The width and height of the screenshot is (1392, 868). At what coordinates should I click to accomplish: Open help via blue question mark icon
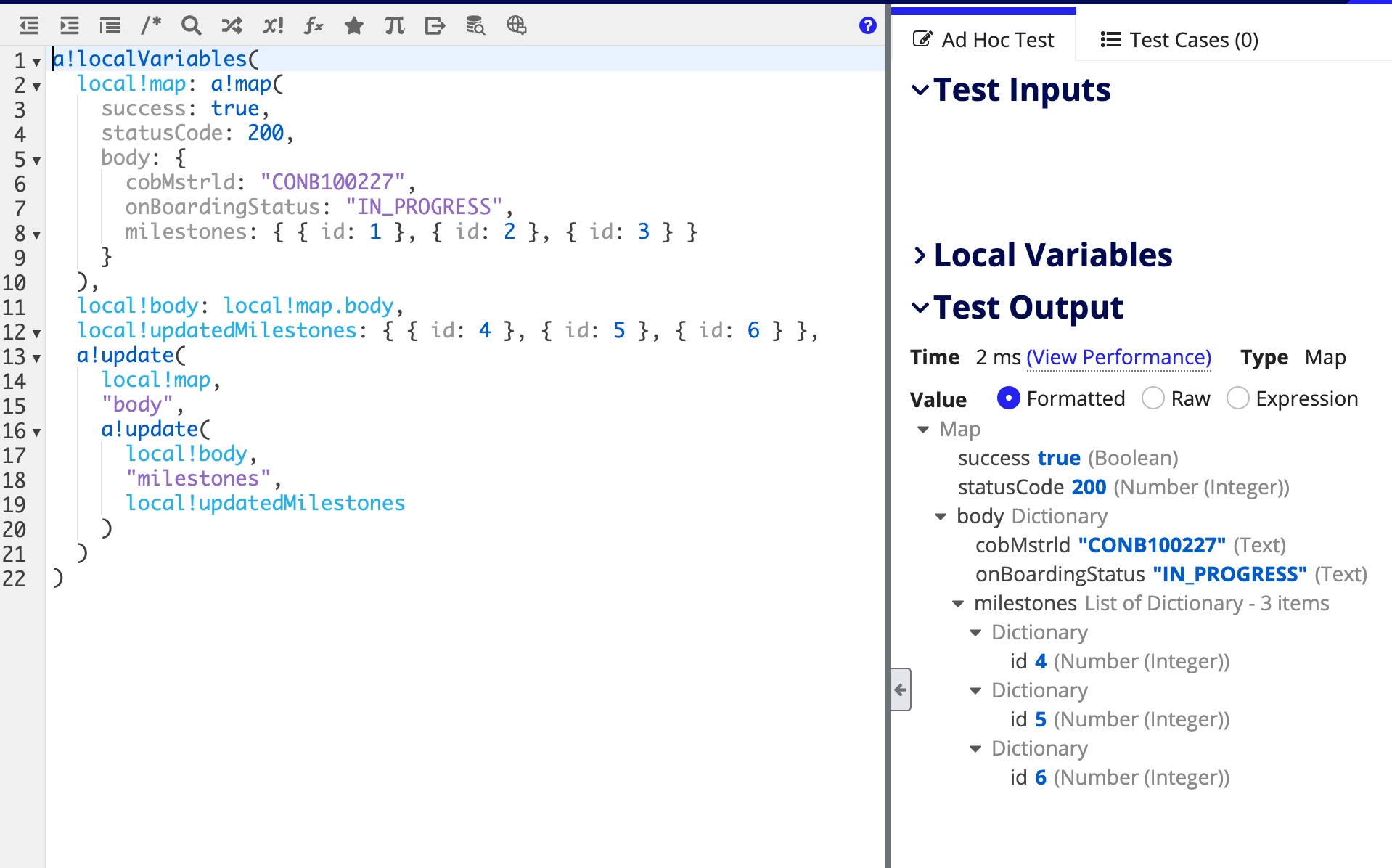[868, 26]
